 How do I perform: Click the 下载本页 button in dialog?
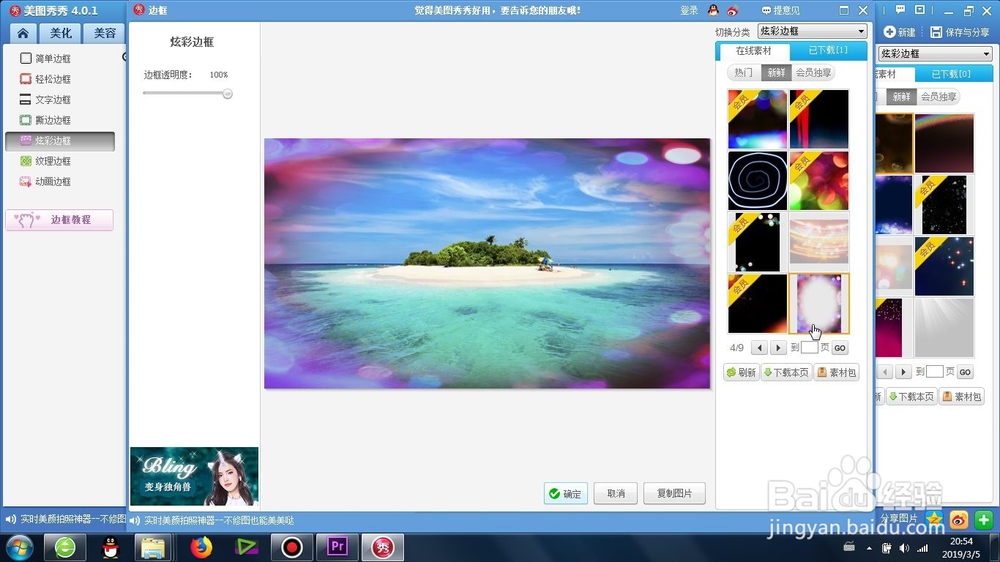point(786,373)
